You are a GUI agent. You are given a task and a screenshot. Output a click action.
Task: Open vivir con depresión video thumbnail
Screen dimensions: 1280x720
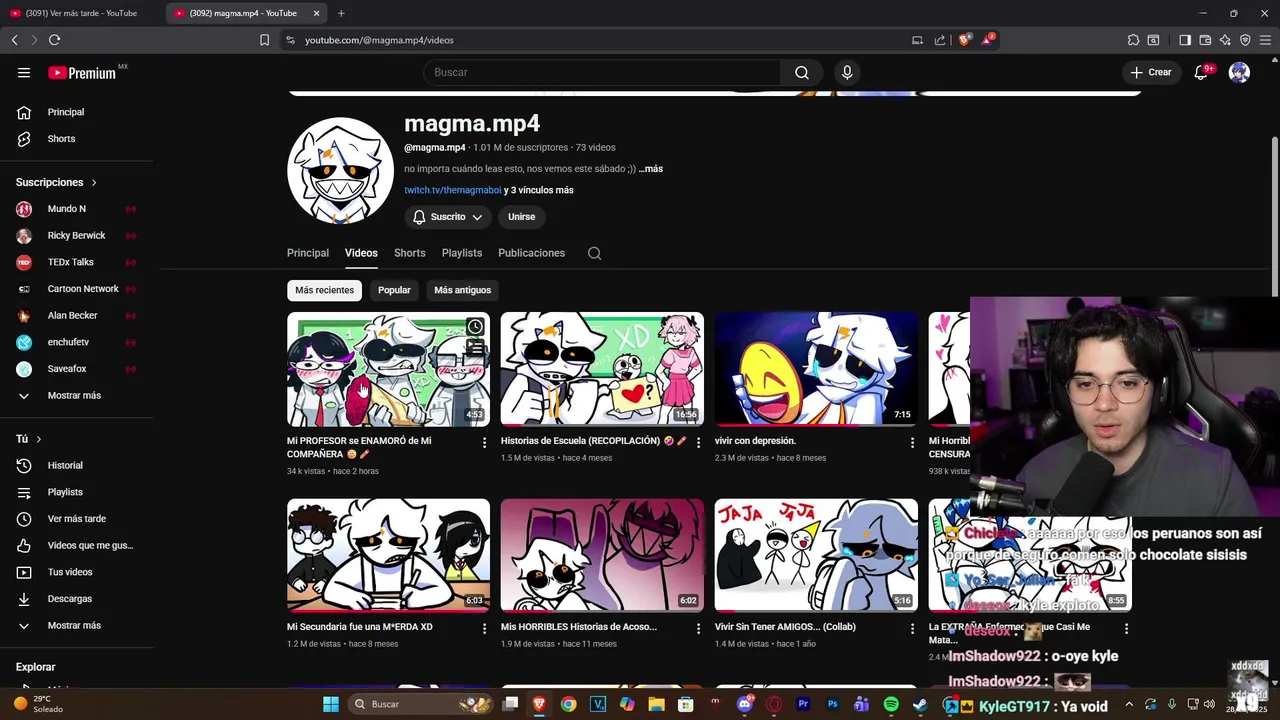point(816,370)
